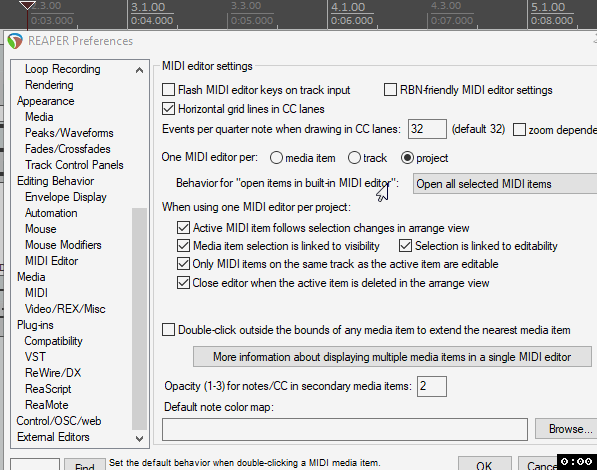The width and height of the screenshot is (597, 470).
Task: Open the 'Open all selected MIDI items' dropdown
Action: [505, 184]
